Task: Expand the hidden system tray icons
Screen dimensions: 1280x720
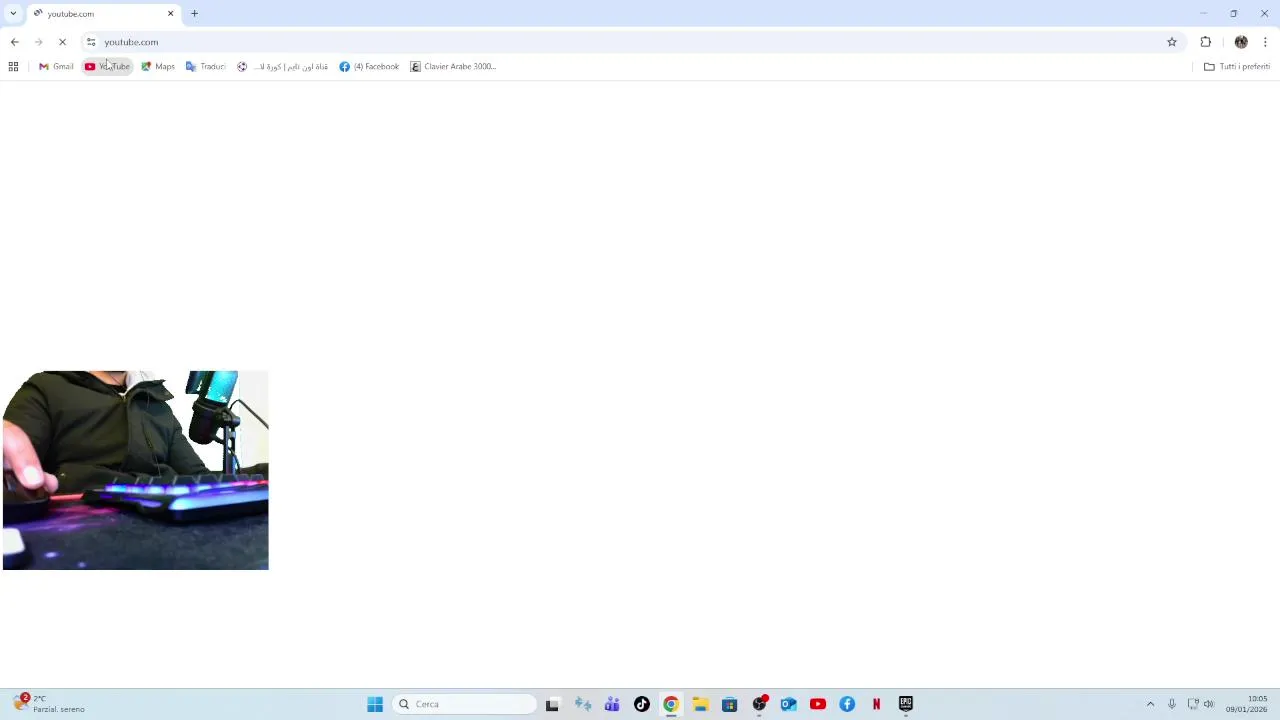Action: 1150,704
